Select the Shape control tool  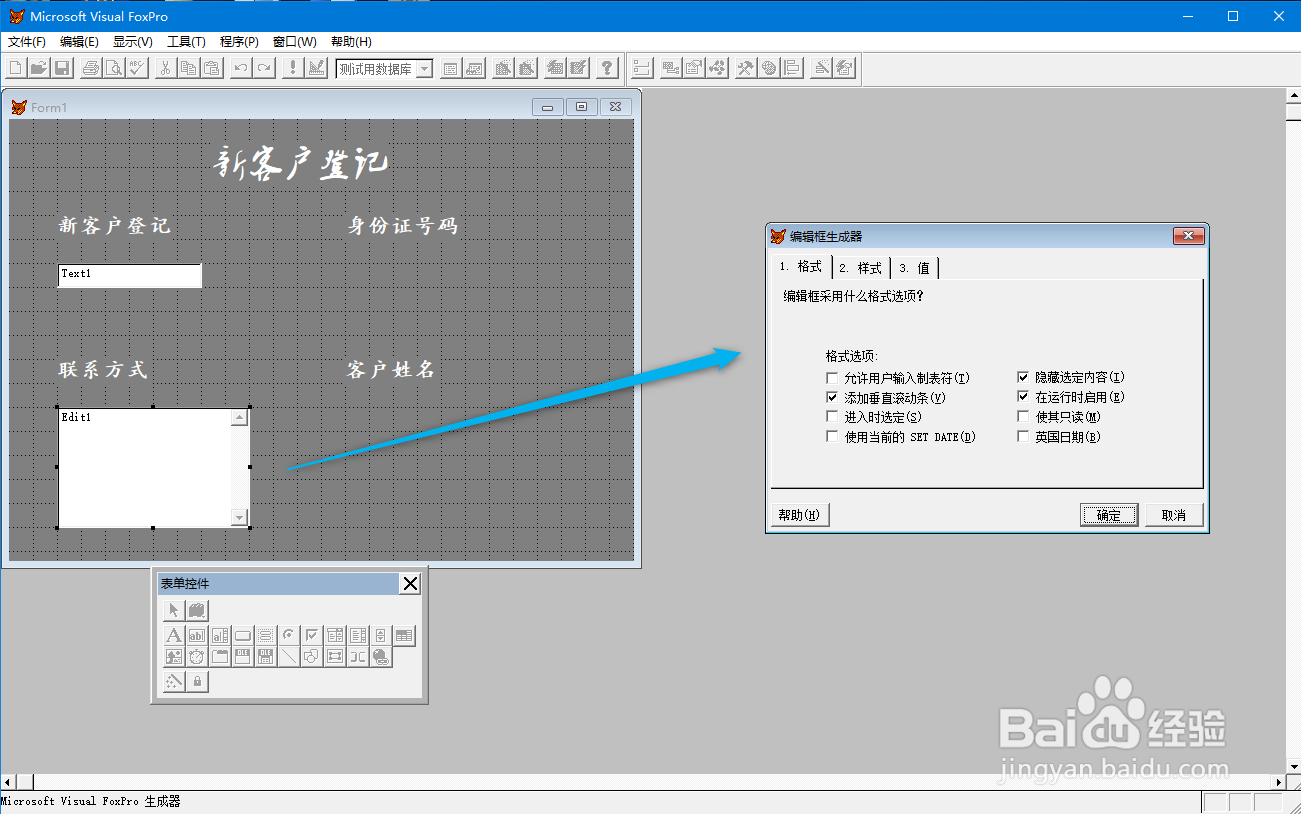coord(312,657)
